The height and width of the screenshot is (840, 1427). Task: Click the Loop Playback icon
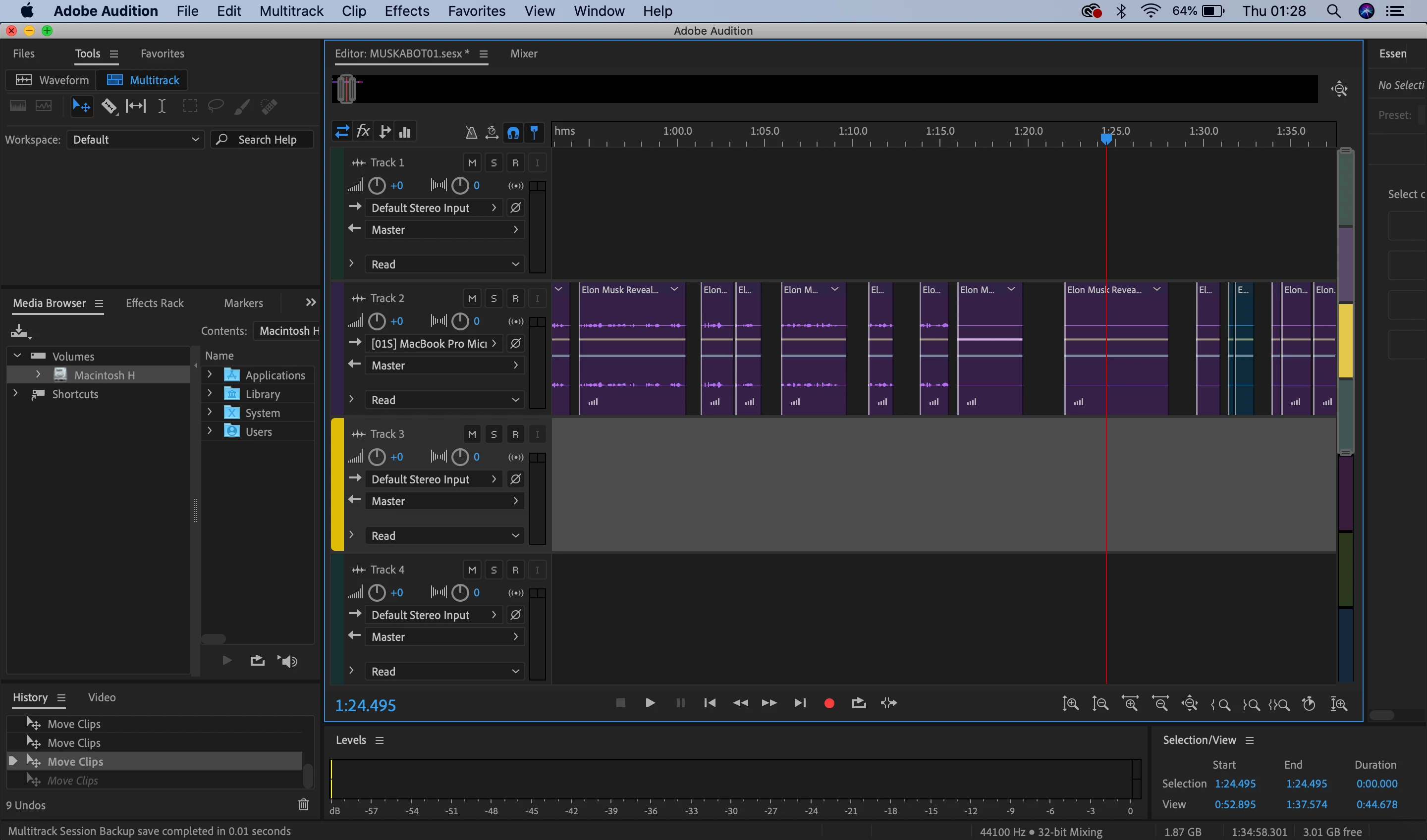coord(859,703)
